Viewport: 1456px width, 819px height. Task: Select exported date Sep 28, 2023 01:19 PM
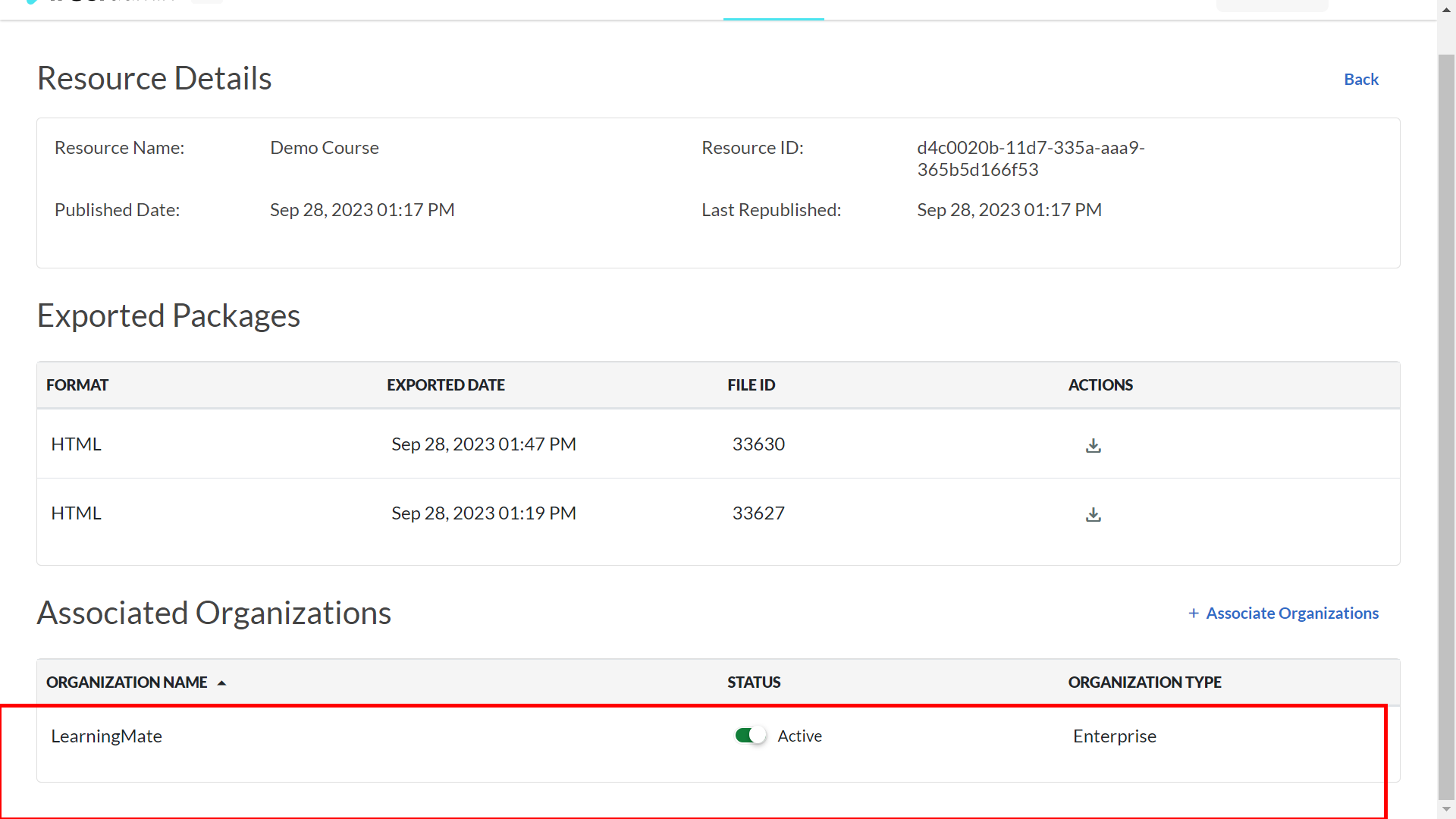tap(484, 513)
